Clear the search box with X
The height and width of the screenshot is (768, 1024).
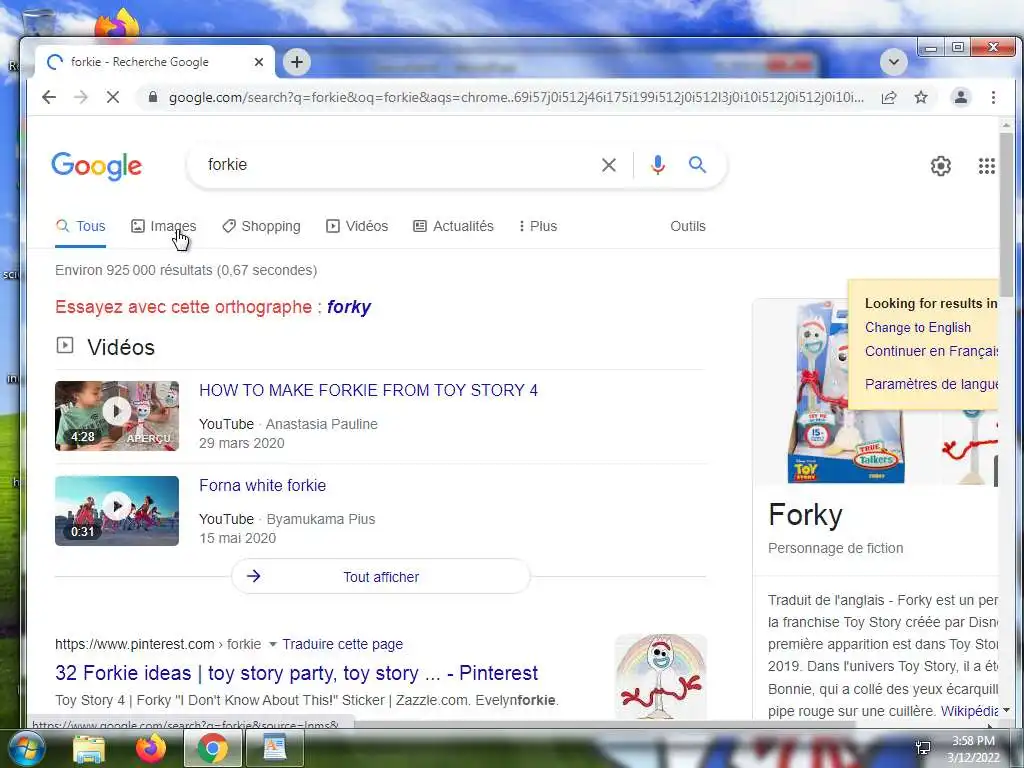[609, 165]
